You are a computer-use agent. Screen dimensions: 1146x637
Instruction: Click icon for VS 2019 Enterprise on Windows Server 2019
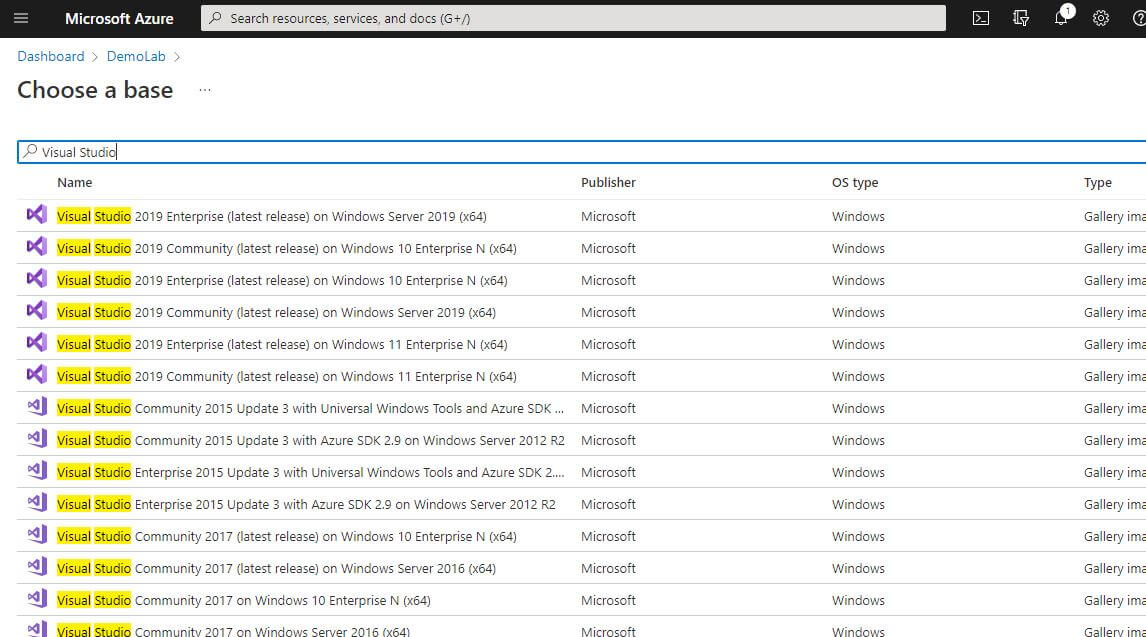pos(37,215)
